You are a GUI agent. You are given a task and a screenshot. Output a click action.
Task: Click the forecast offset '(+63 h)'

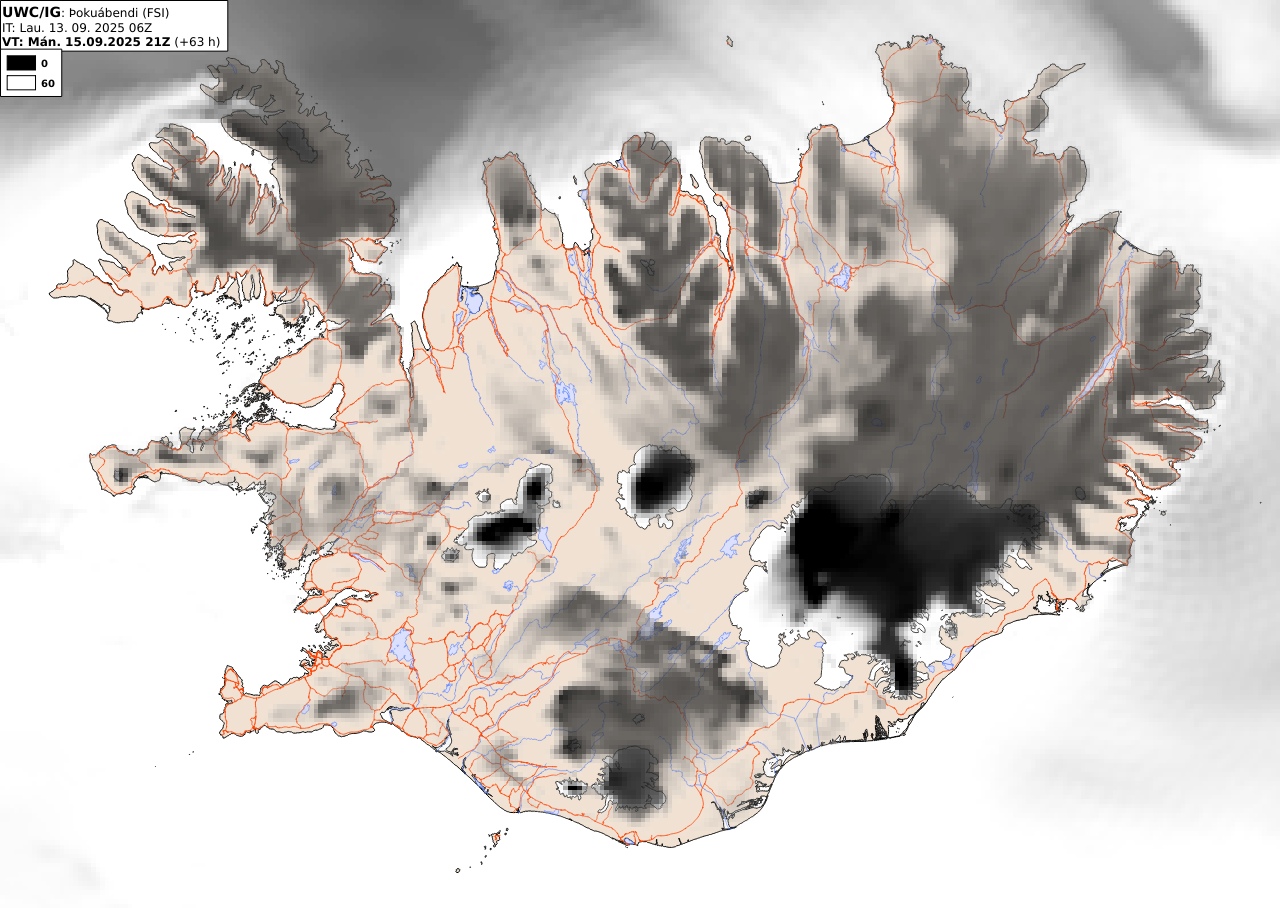tap(197, 42)
